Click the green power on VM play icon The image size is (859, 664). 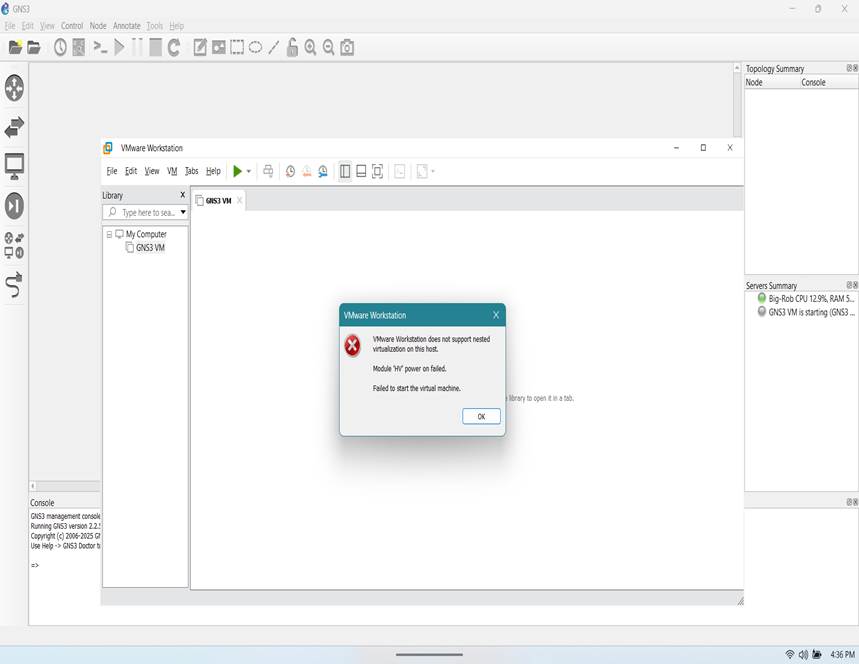tap(237, 171)
